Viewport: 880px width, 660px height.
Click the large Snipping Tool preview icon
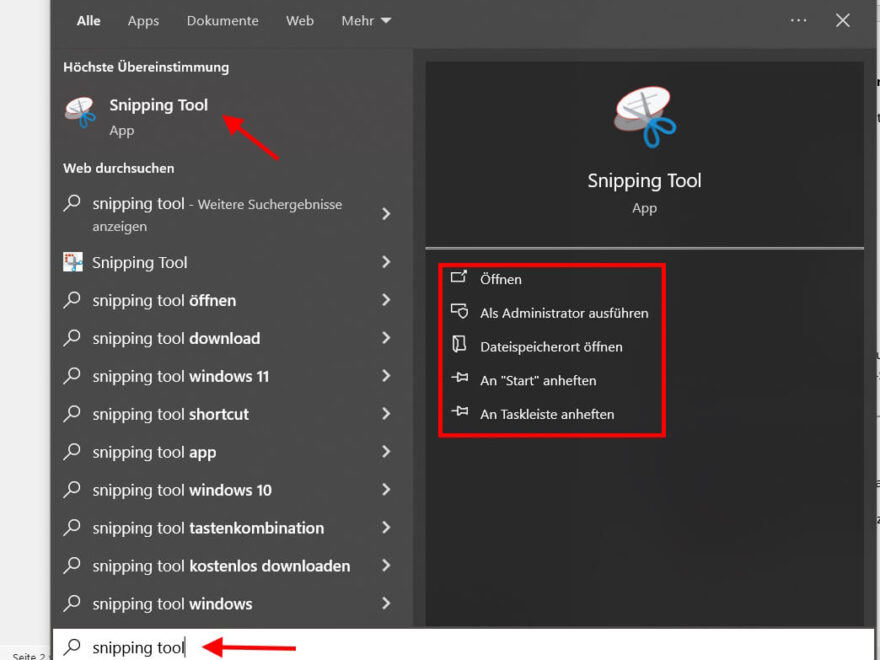point(644,116)
